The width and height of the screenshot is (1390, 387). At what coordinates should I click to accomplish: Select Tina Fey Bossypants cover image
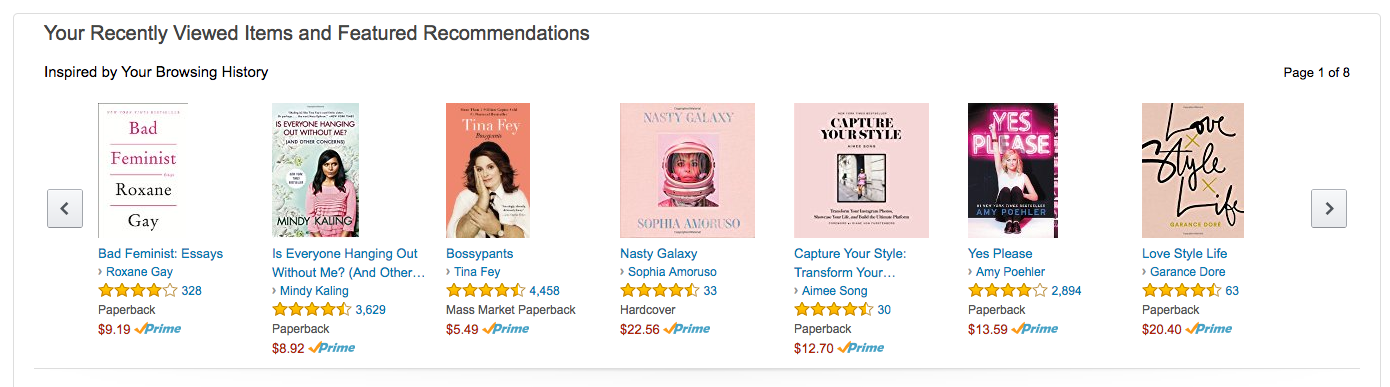[488, 170]
